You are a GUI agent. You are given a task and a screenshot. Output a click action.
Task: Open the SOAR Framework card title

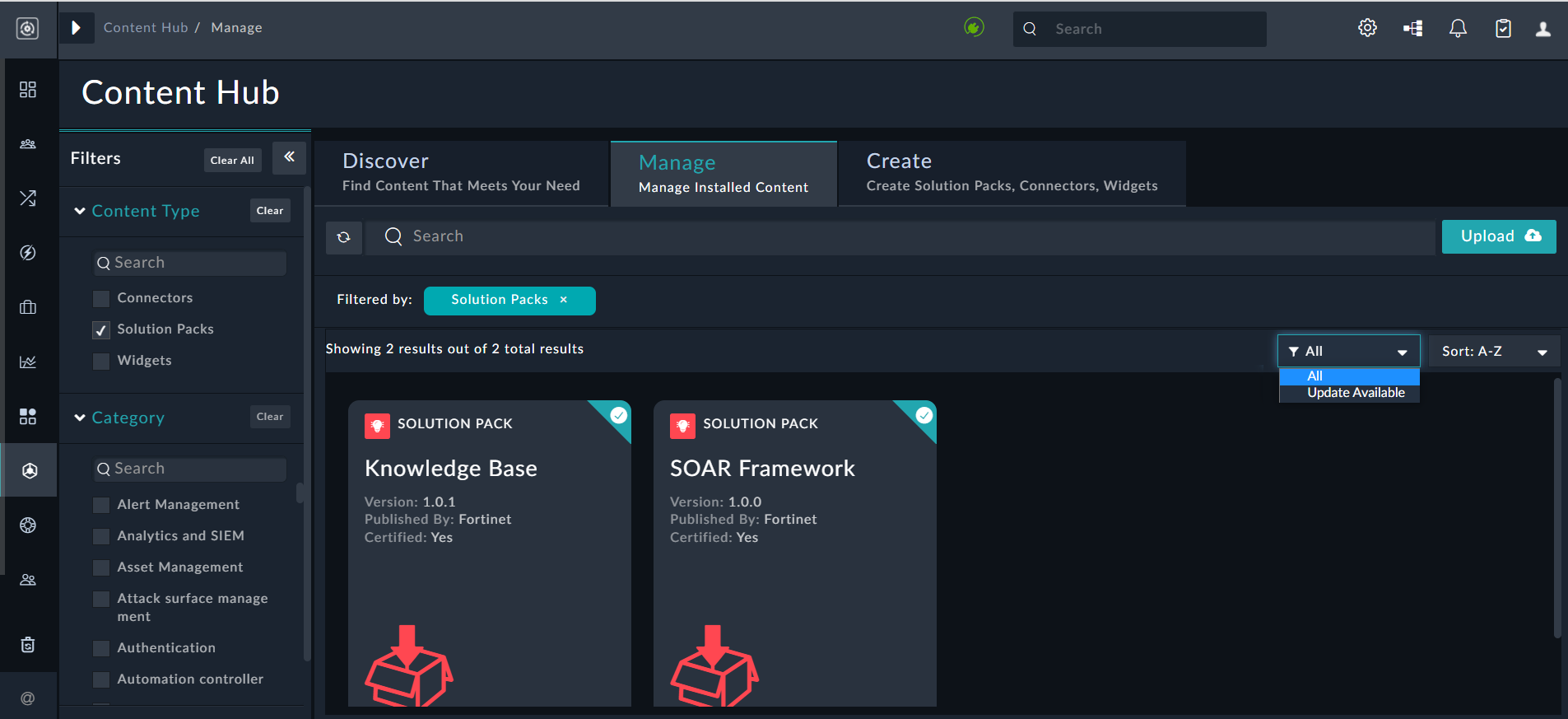pyautogui.click(x=762, y=469)
